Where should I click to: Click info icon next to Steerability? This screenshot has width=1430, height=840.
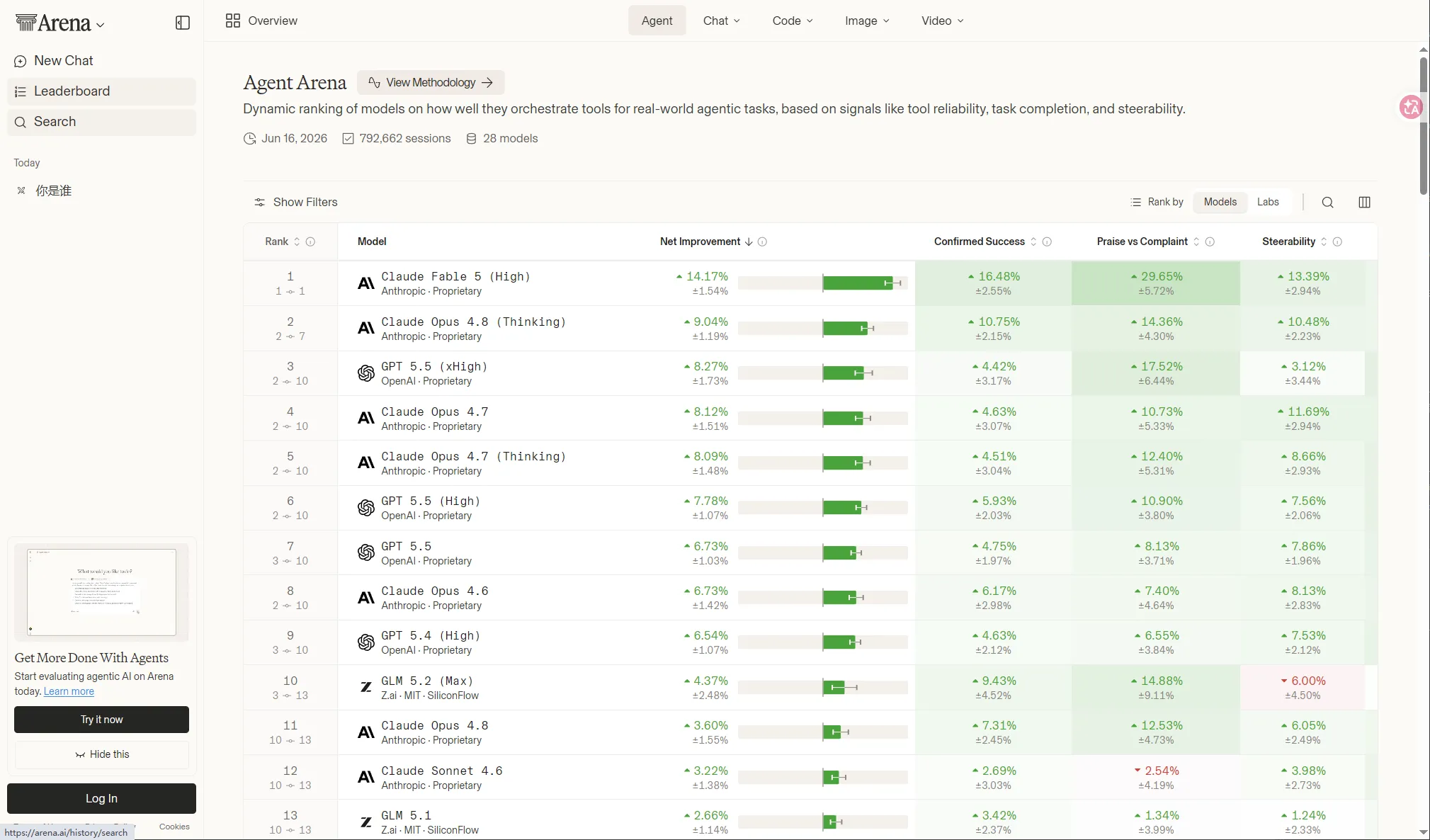(1337, 242)
